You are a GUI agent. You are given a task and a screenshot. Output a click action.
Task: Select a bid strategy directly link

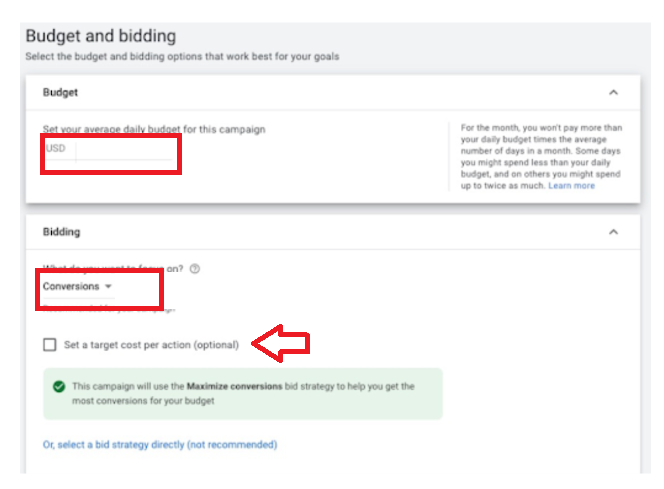tap(160, 445)
